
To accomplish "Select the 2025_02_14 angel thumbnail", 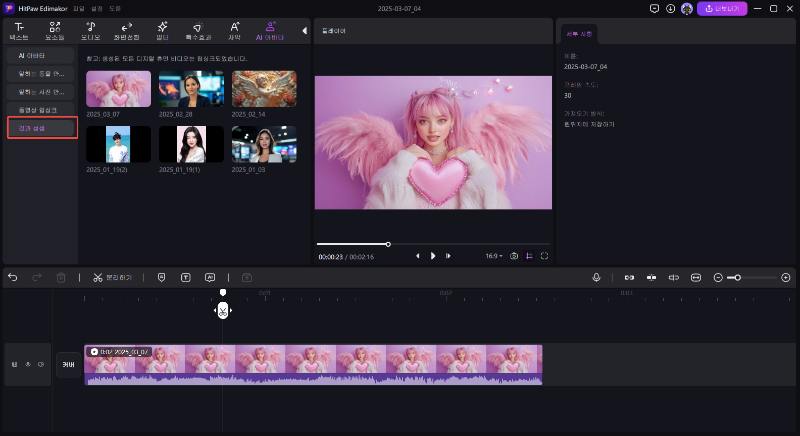I will click(264, 89).
